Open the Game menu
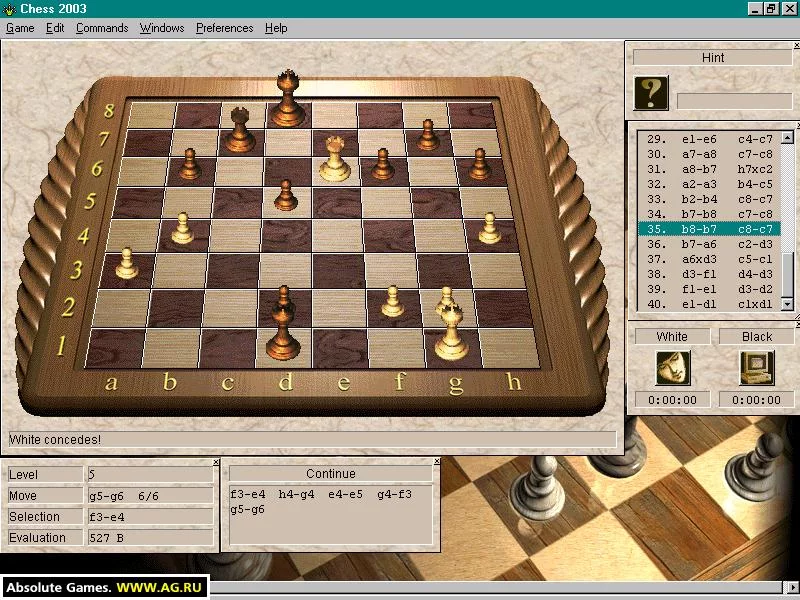 tap(20, 28)
